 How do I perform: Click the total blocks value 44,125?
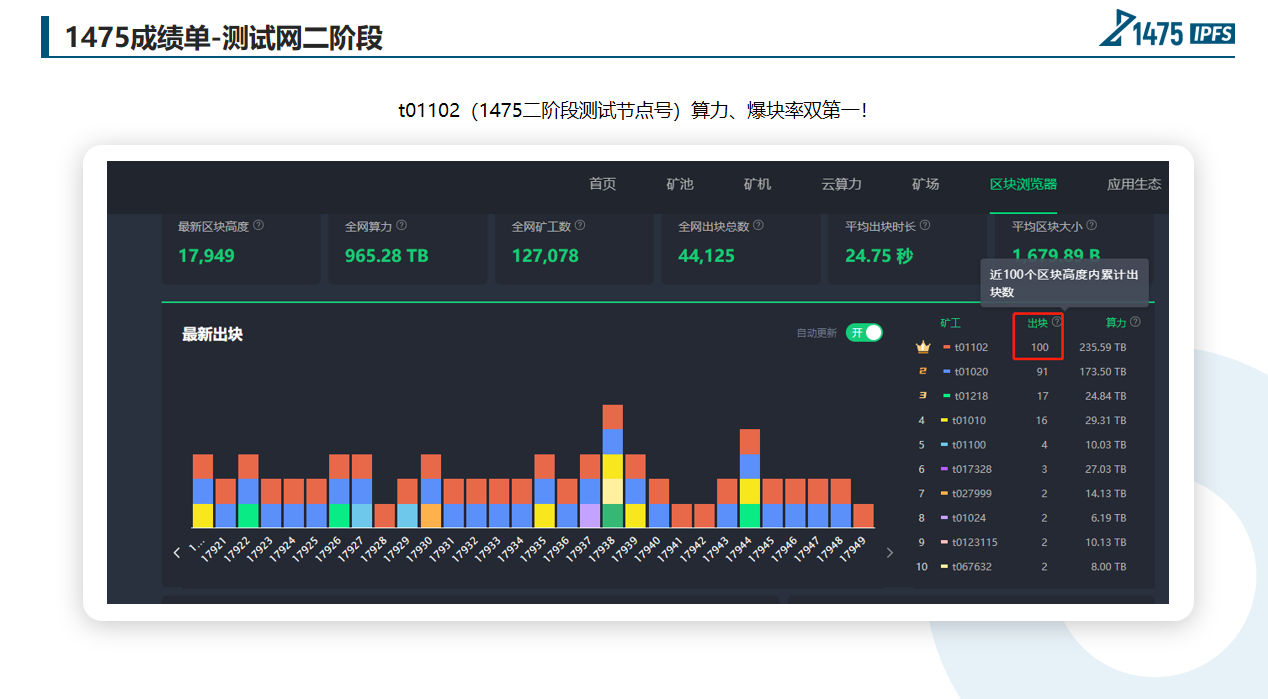707,256
